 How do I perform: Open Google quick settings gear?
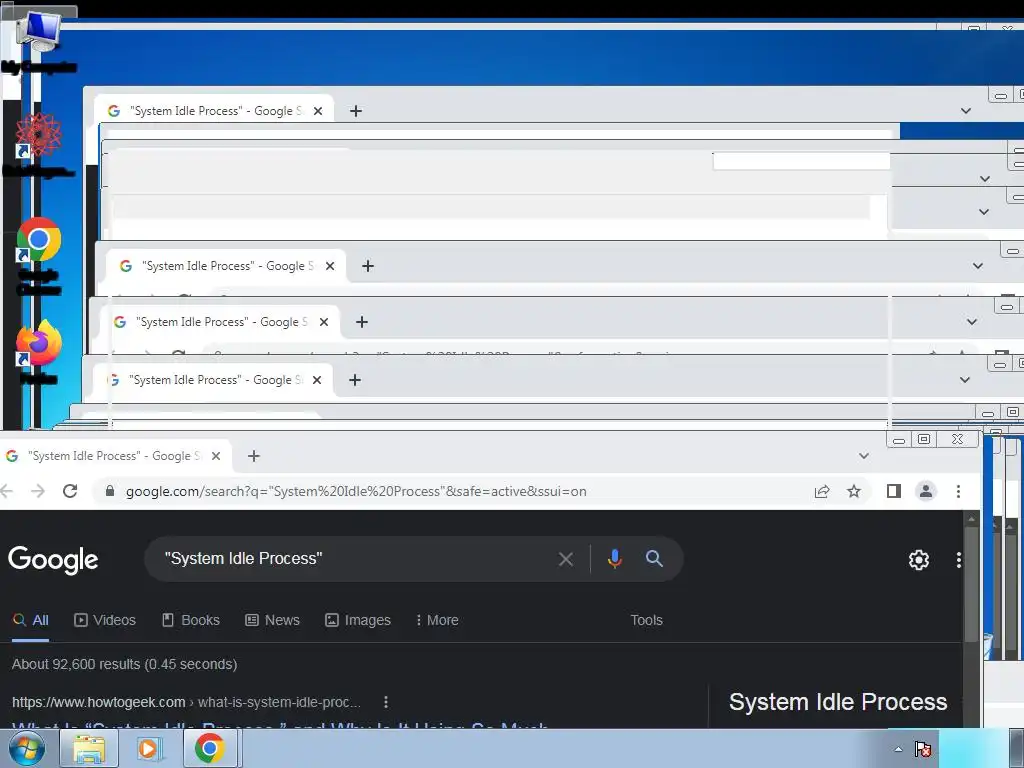click(x=919, y=560)
